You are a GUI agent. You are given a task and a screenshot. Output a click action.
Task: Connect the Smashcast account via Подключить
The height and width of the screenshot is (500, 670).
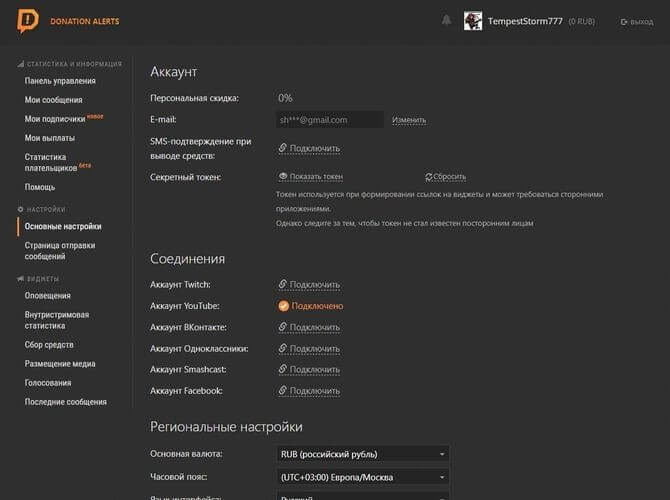pos(315,369)
